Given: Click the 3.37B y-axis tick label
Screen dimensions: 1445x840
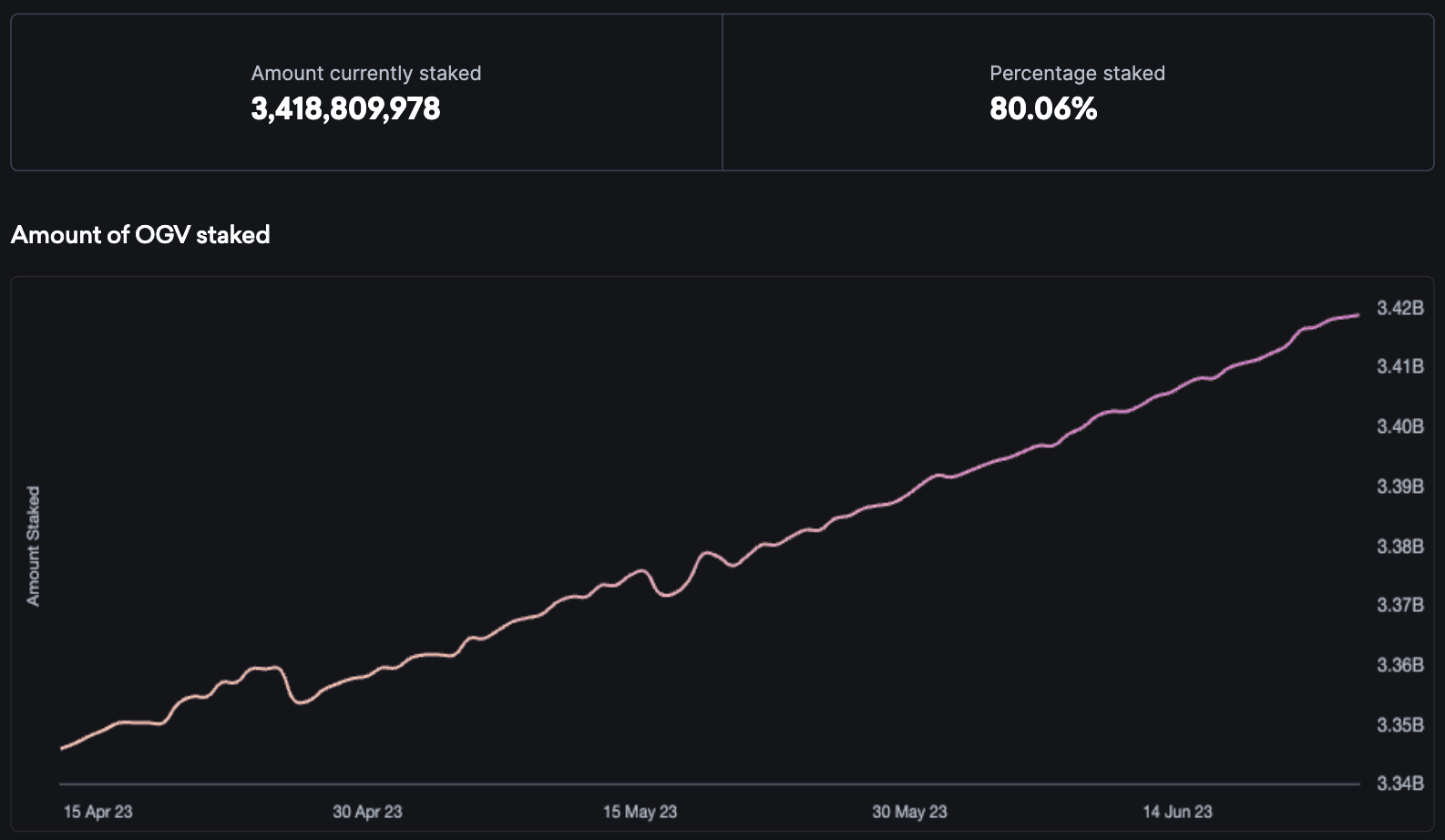Looking at the screenshot, I should click(x=1399, y=605).
